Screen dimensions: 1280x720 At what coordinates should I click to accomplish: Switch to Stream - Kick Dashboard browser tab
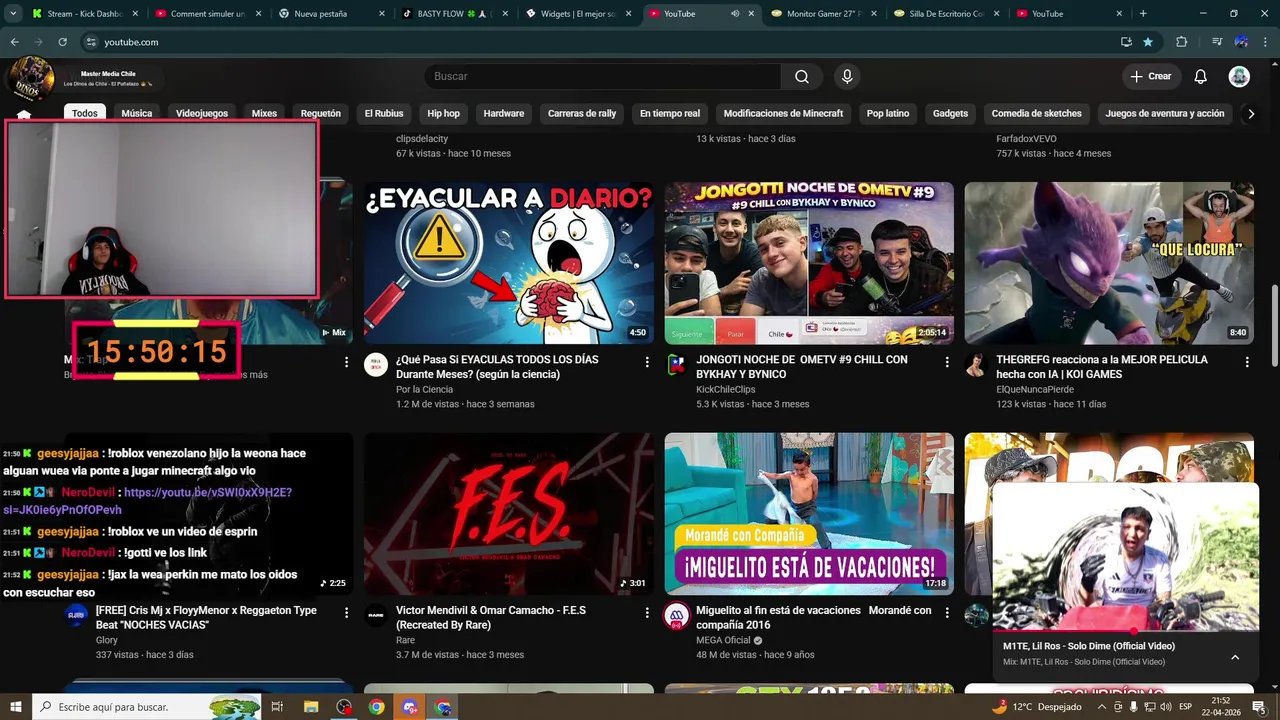pos(87,14)
